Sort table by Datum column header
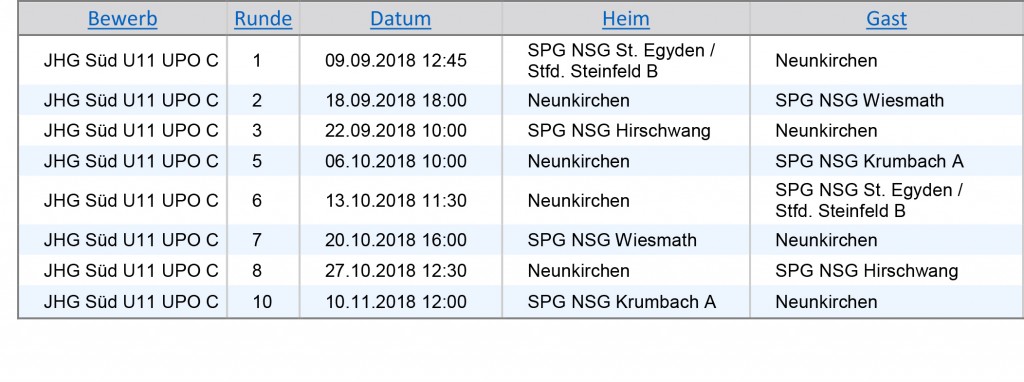1024x382 pixels. (400, 19)
